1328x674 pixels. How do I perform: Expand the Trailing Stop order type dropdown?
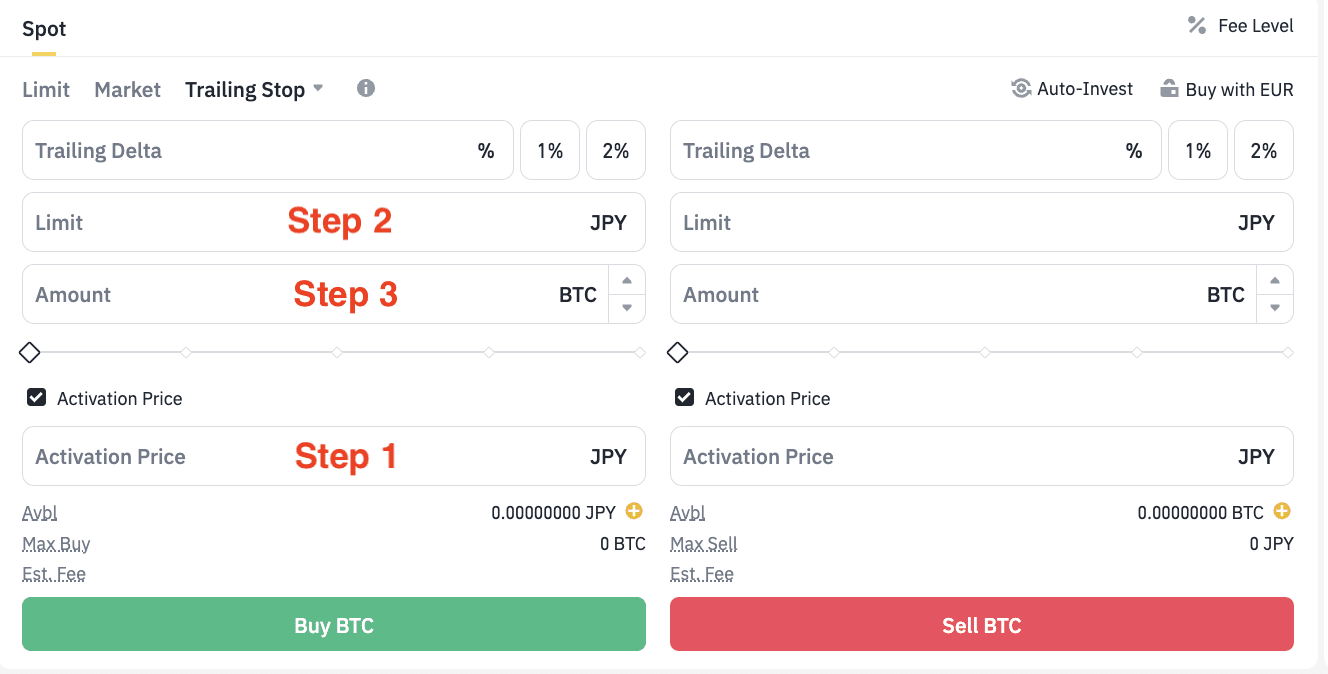318,88
